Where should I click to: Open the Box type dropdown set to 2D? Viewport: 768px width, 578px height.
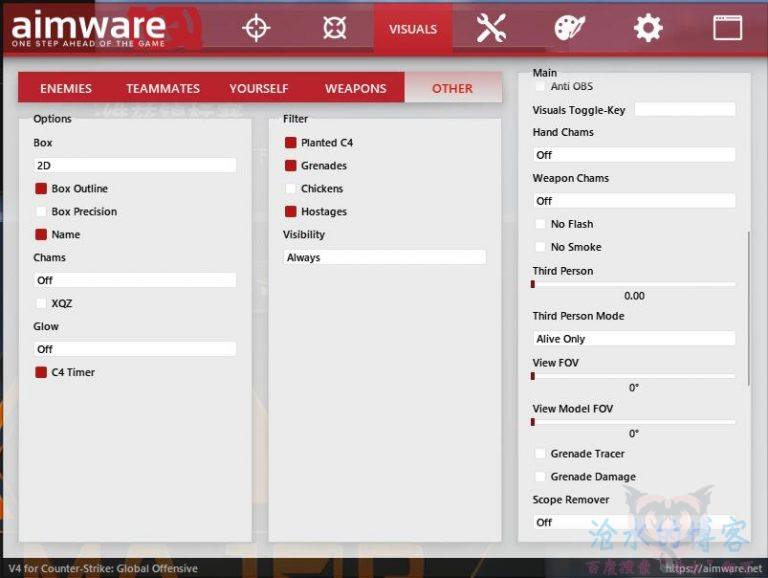click(x=135, y=166)
